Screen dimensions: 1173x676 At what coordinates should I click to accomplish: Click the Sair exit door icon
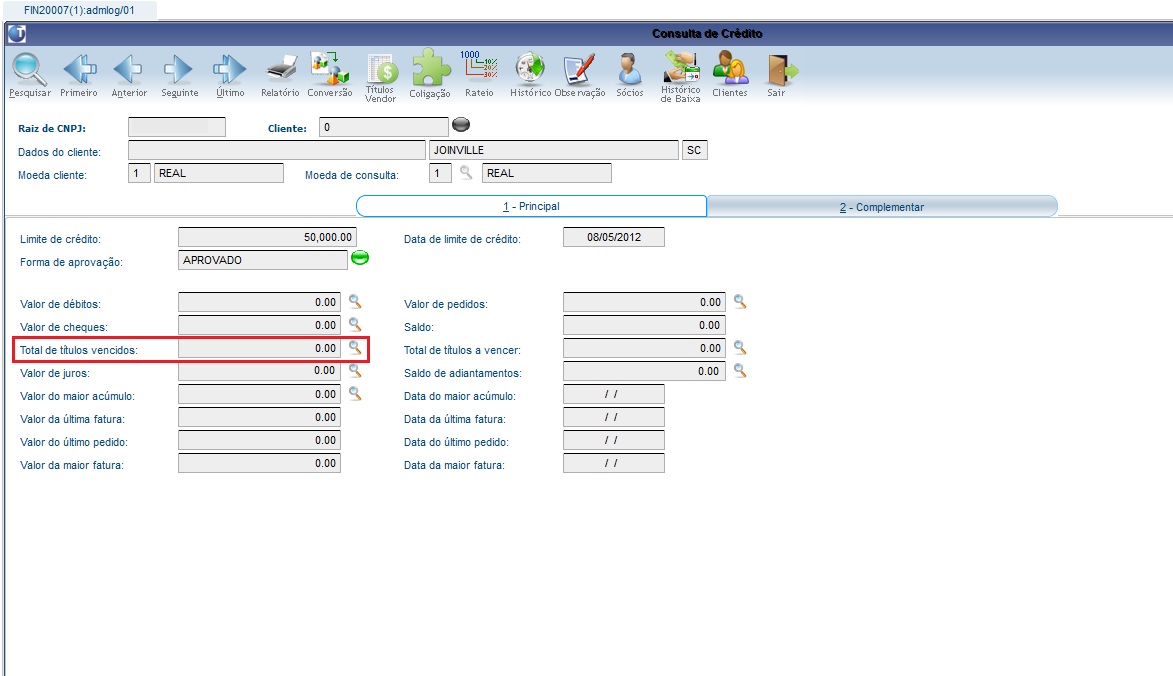tap(781, 70)
